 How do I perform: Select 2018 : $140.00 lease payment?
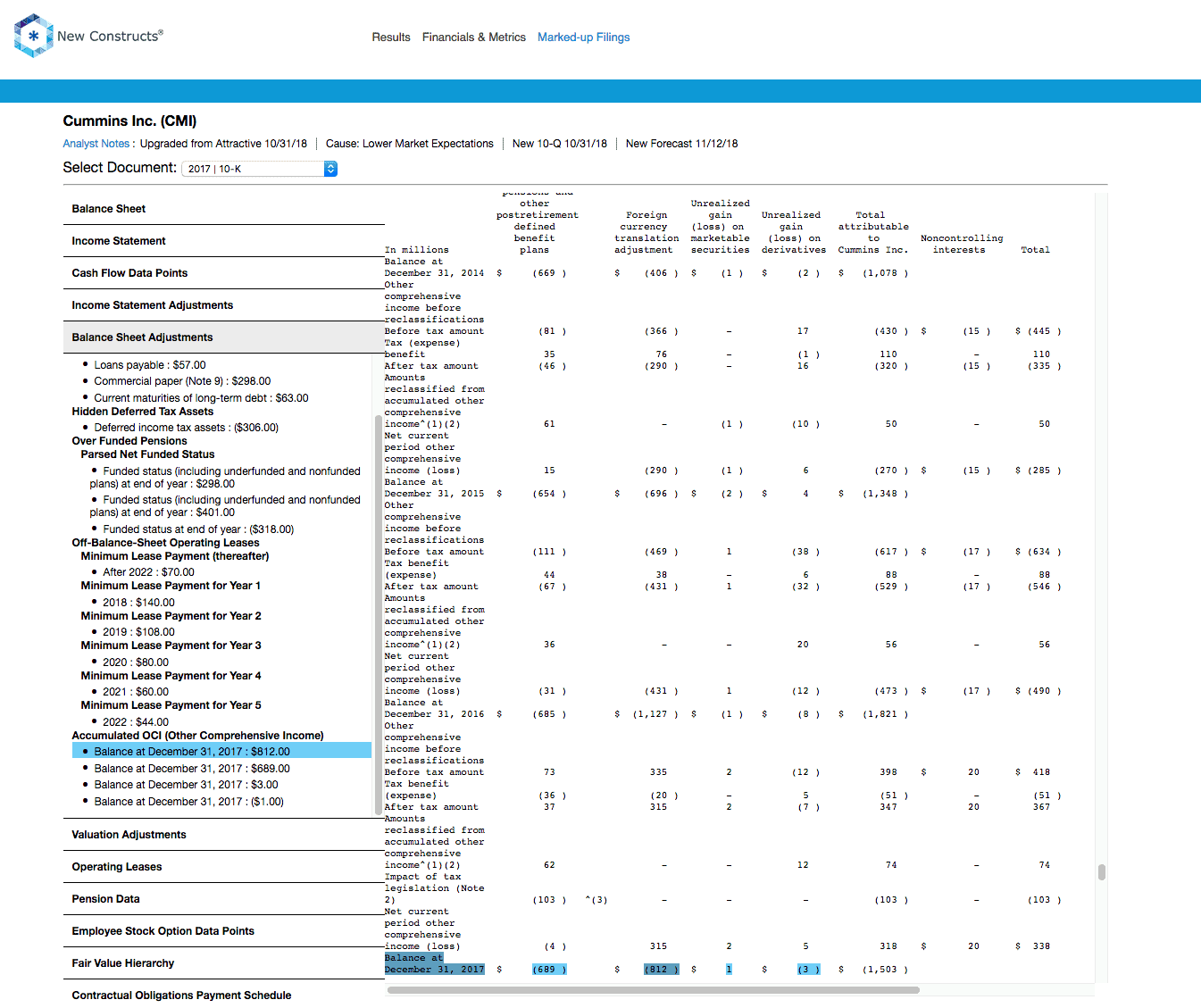(x=138, y=603)
